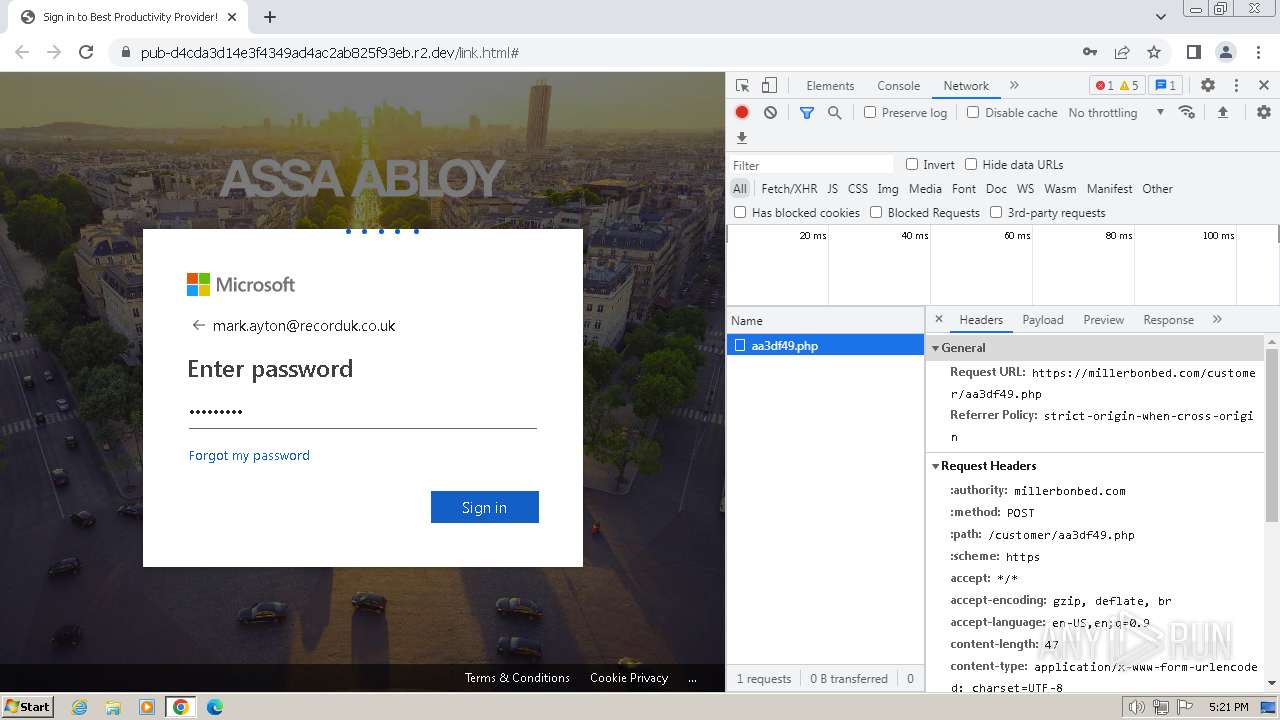Click the network Filter text field

tap(812, 165)
